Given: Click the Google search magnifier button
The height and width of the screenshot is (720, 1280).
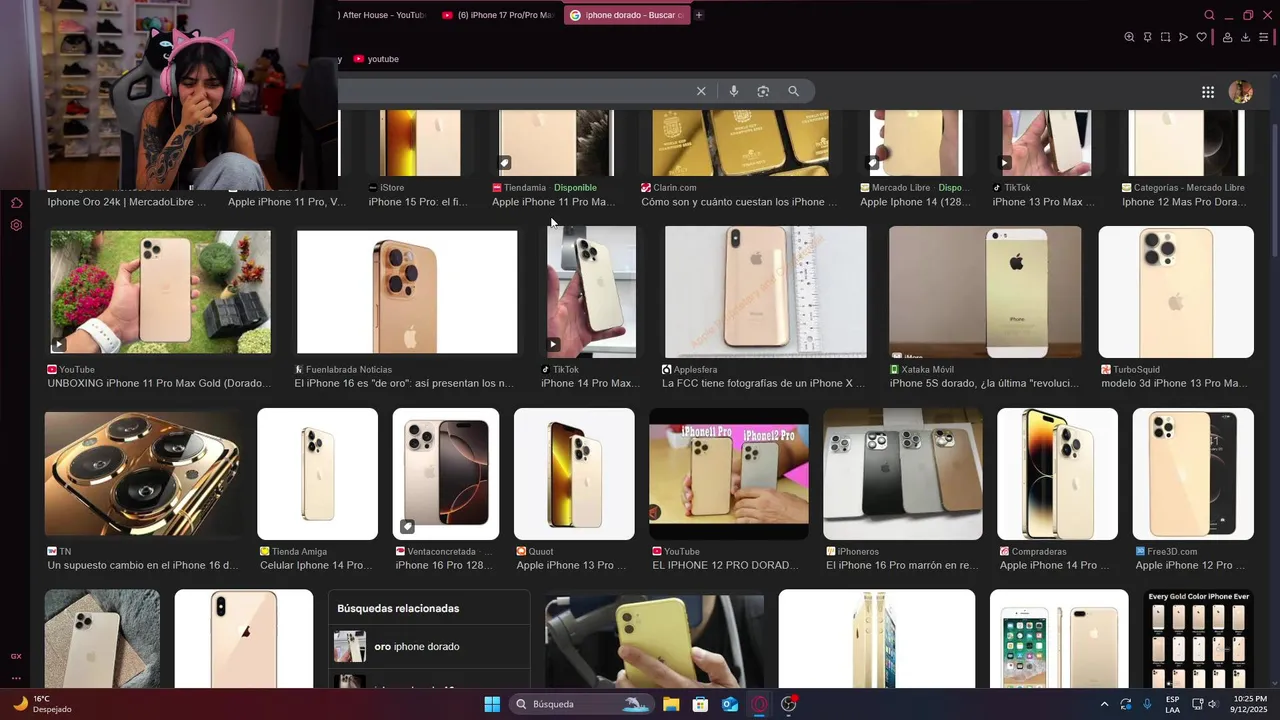Looking at the screenshot, I should [x=793, y=91].
